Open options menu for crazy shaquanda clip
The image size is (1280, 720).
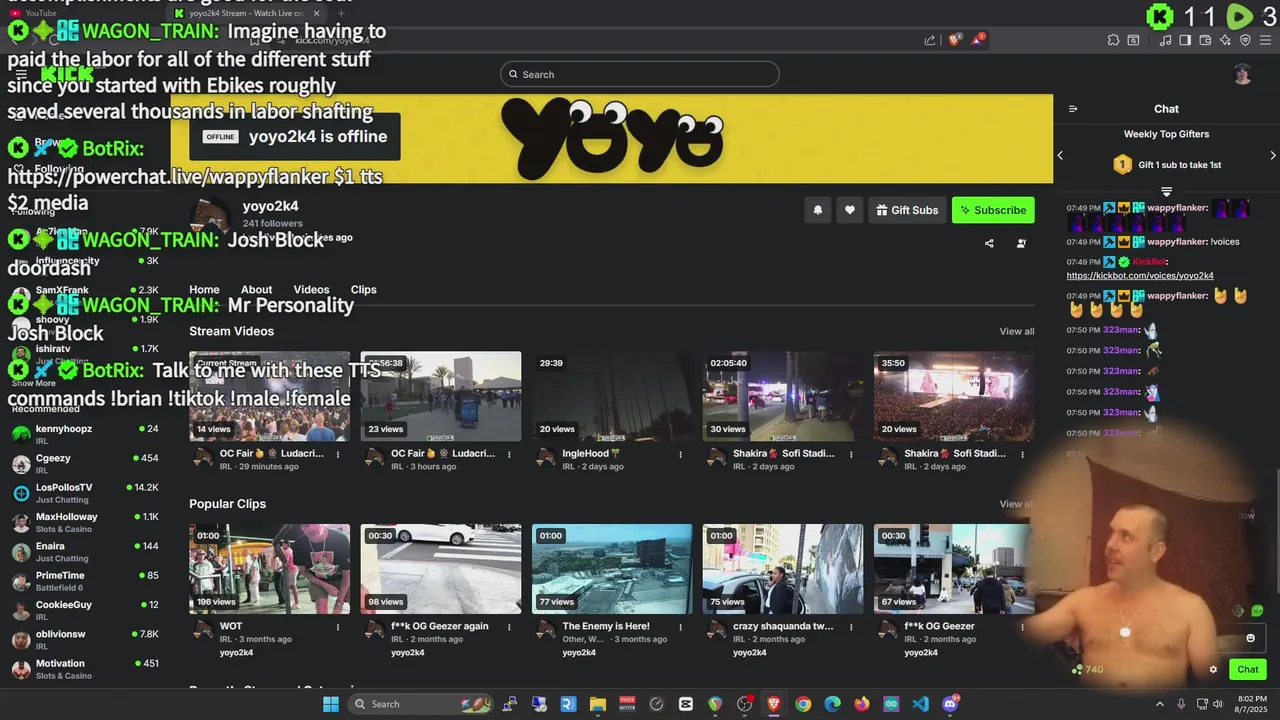pyautogui.click(x=852, y=627)
